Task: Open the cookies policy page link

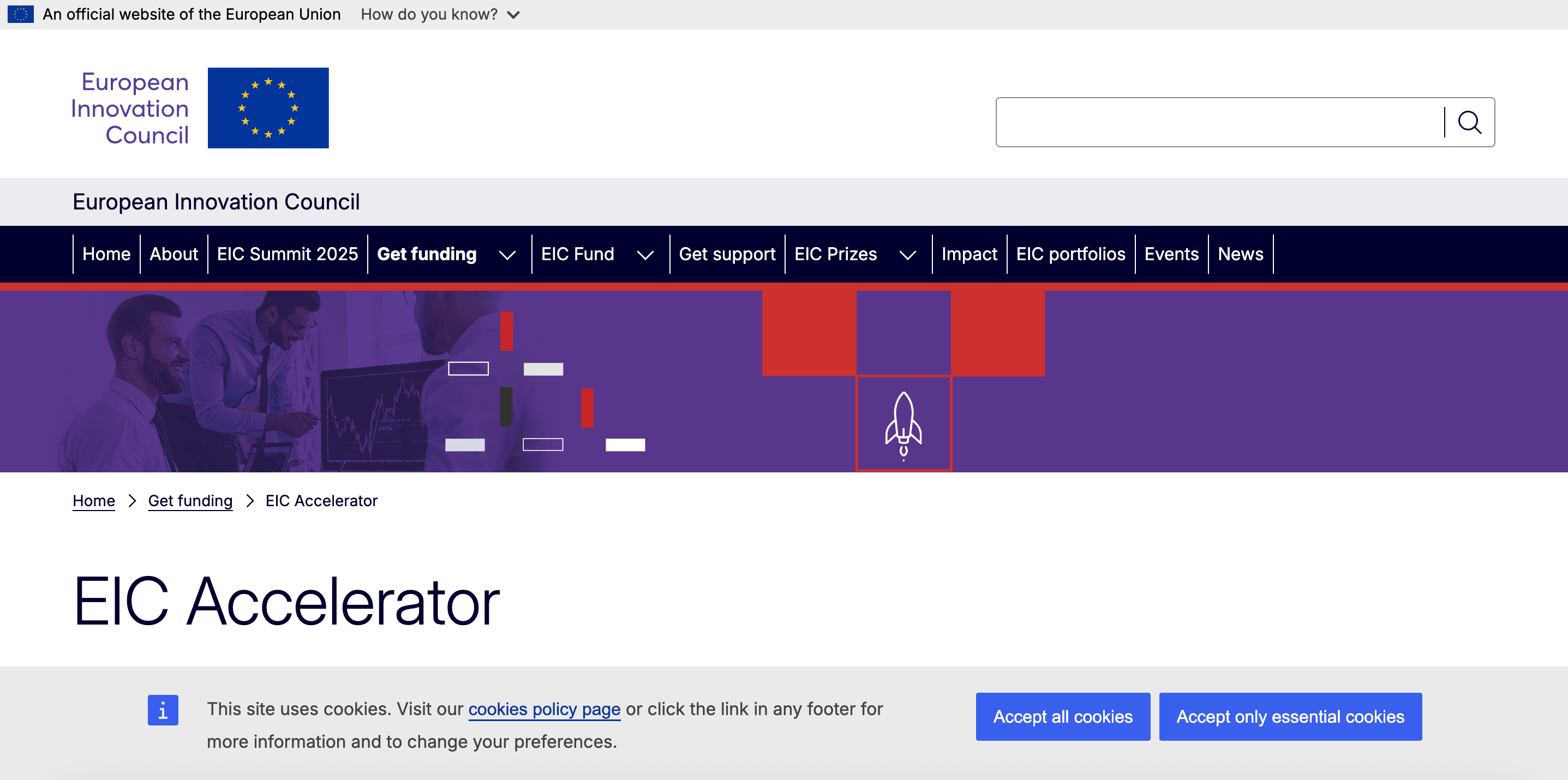Action: pos(544,709)
